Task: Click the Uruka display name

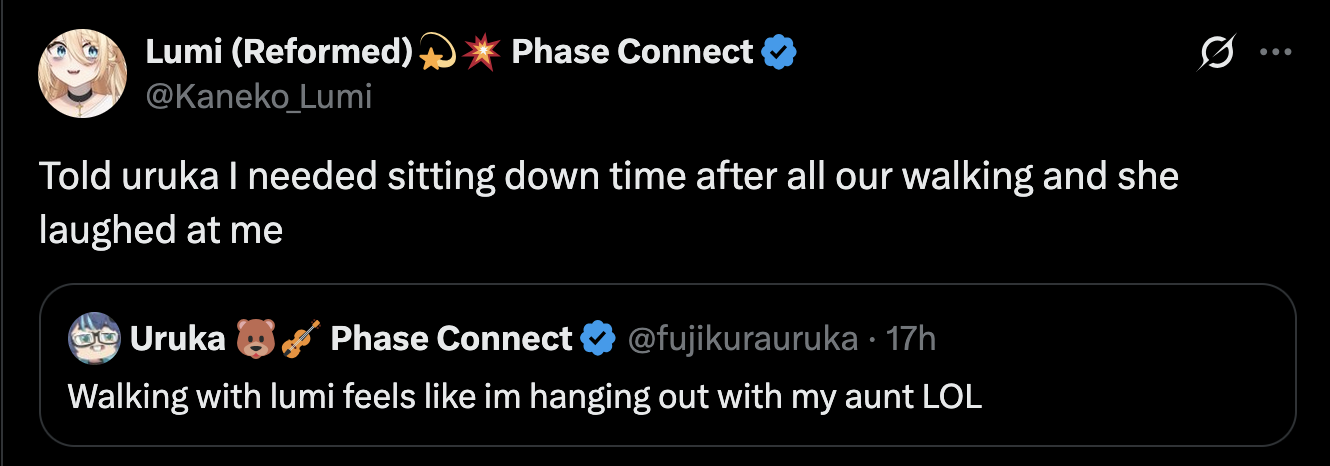Action: click(x=177, y=340)
